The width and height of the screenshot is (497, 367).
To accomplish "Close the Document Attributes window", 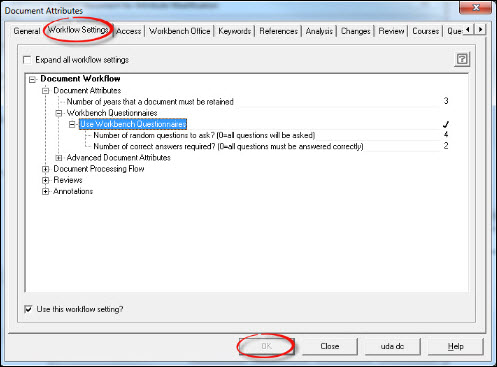I will coord(476,7).
